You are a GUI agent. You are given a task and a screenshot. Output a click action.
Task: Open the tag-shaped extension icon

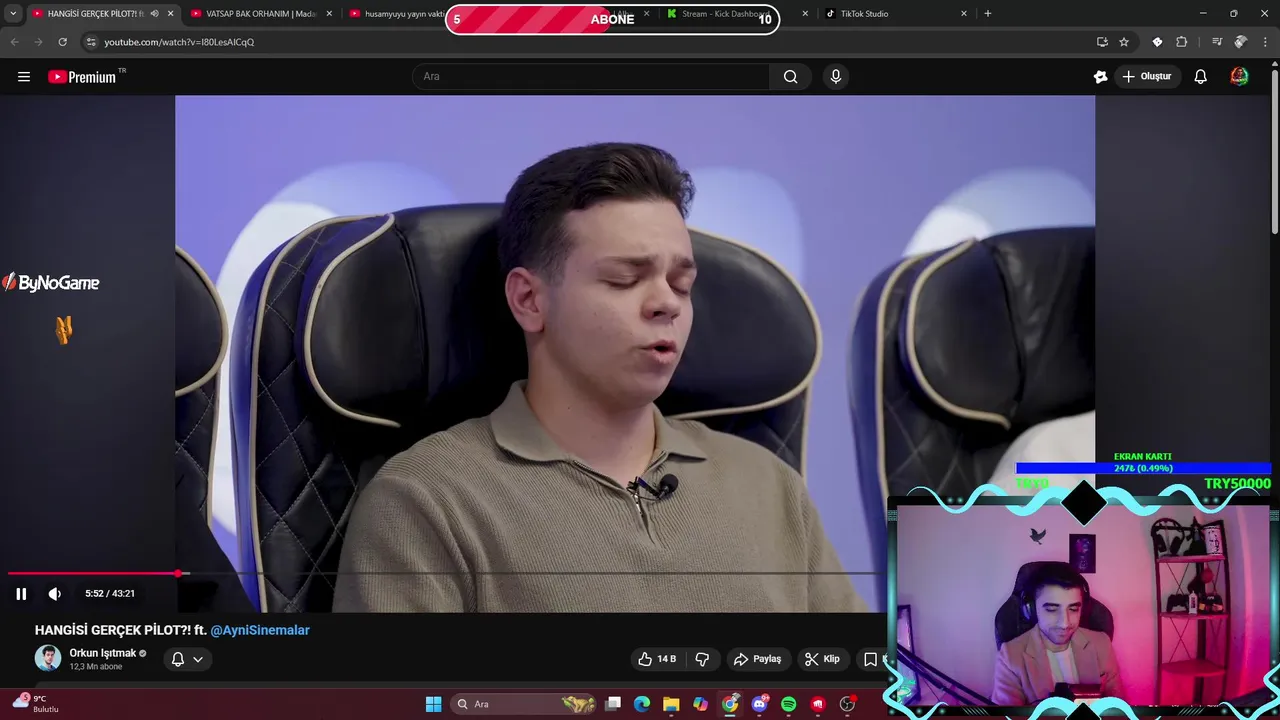[1157, 42]
